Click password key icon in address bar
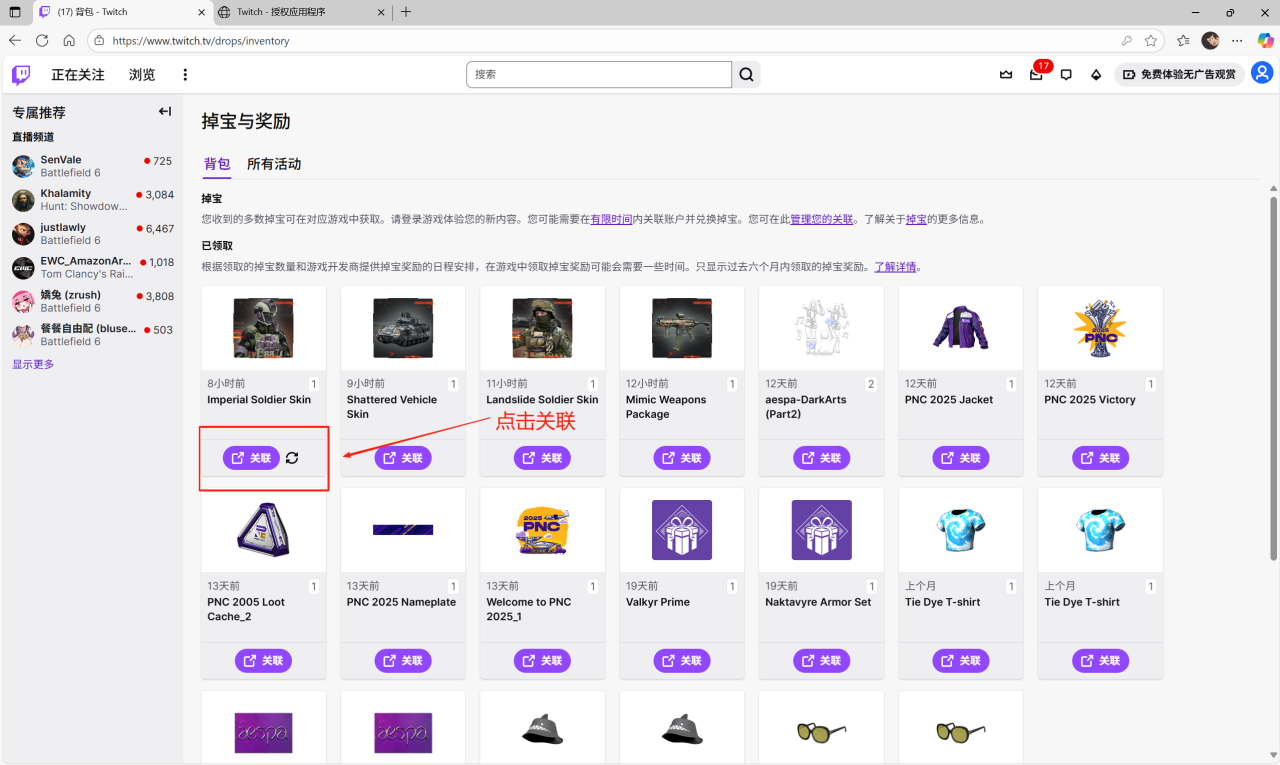Viewport: 1280px width, 765px height. 1127,41
